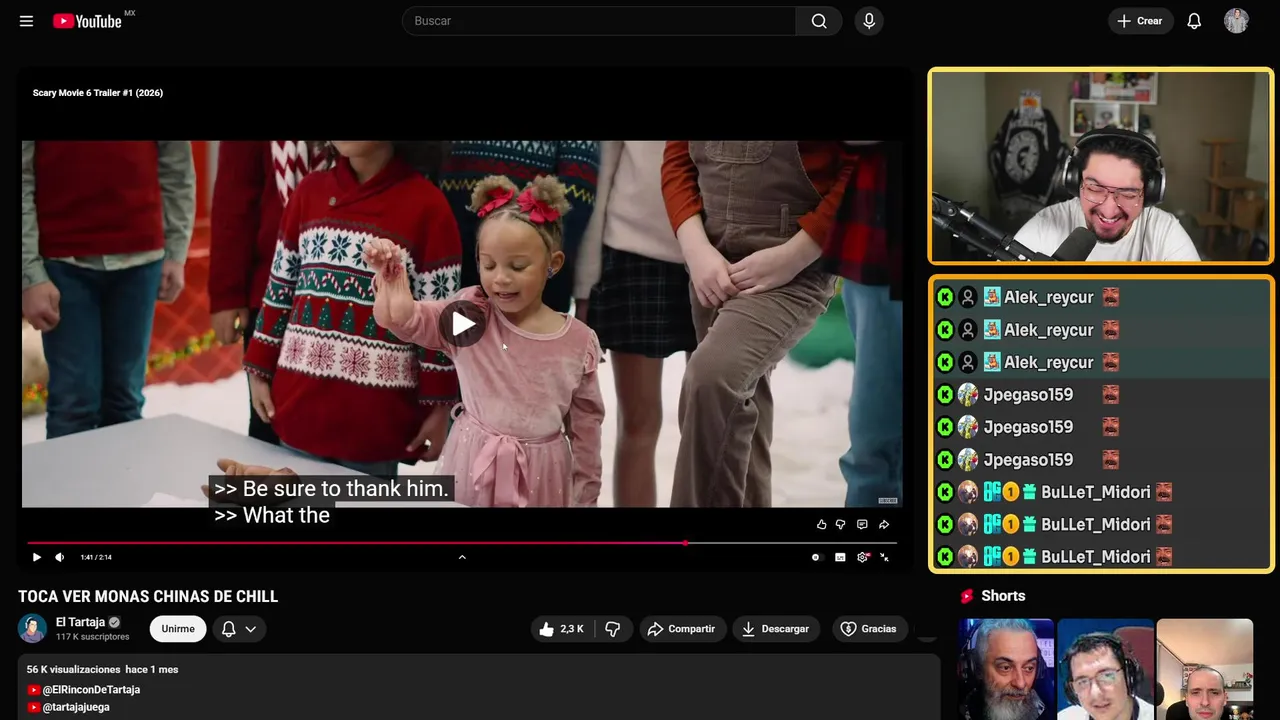Viewport: 1280px width, 720px height.
Task: Dislike the video below the player
Action: coord(613,629)
